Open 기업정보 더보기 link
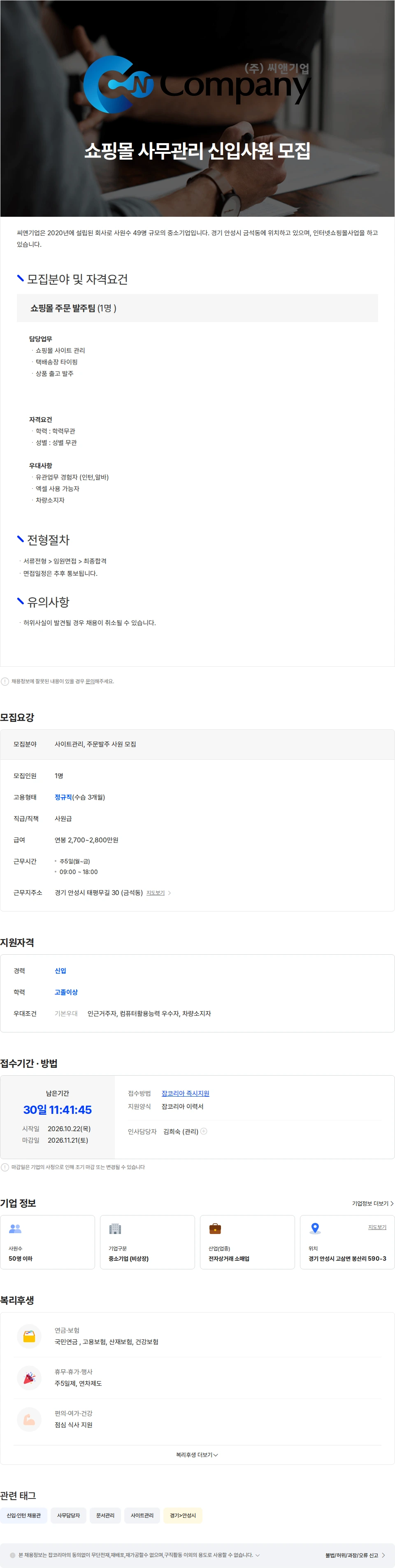Viewport: 395px width, 1568px height. click(372, 1204)
